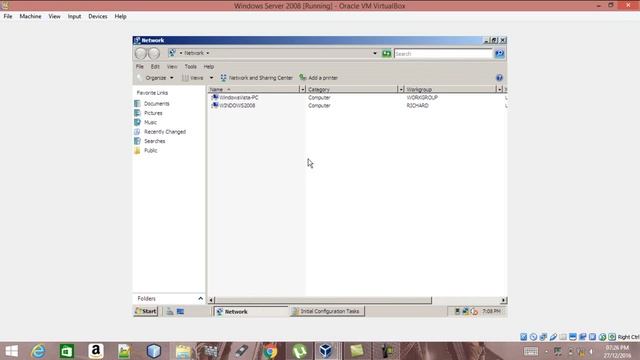This screenshot has height=360, width=640.
Task: Select the Network taskbar button
Action: click(251, 311)
